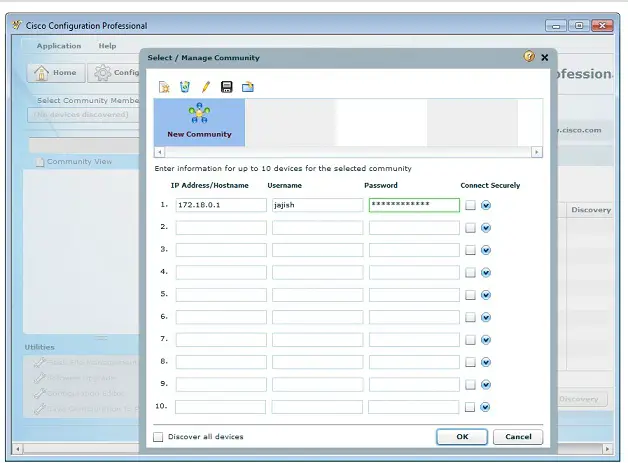Image resolution: width=628 pixels, height=463 pixels.
Task: Check Connect Securely for row 8
Action: click(471, 362)
